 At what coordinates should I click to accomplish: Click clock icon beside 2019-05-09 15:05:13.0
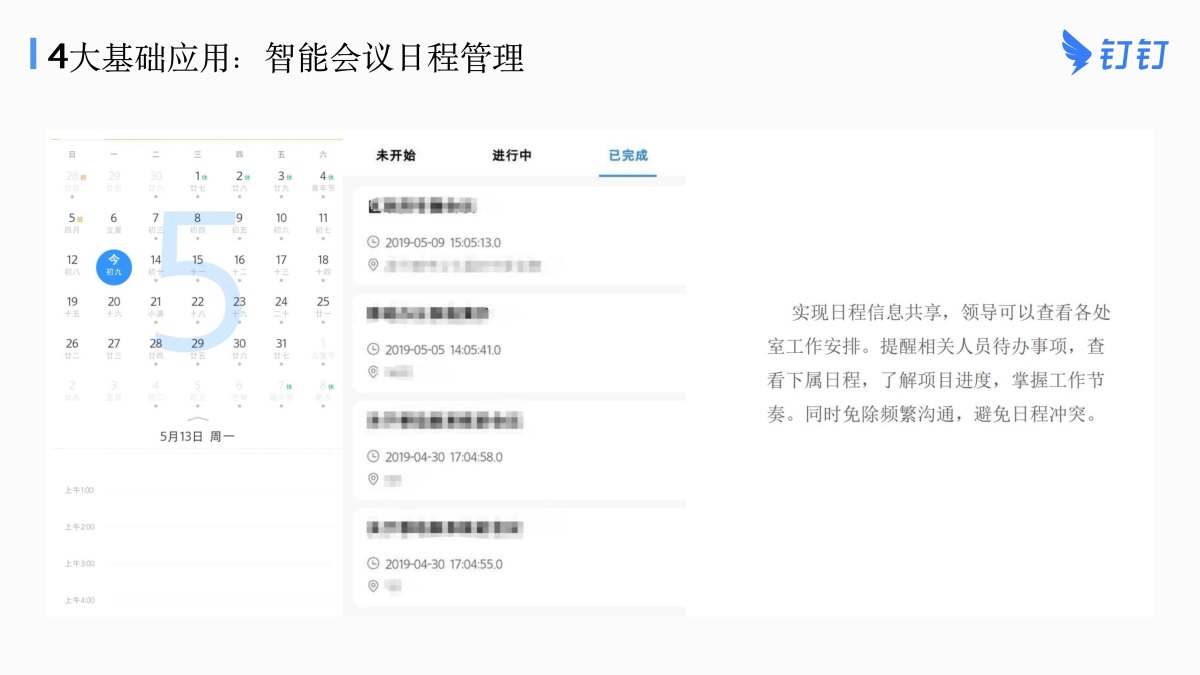point(374,242)
